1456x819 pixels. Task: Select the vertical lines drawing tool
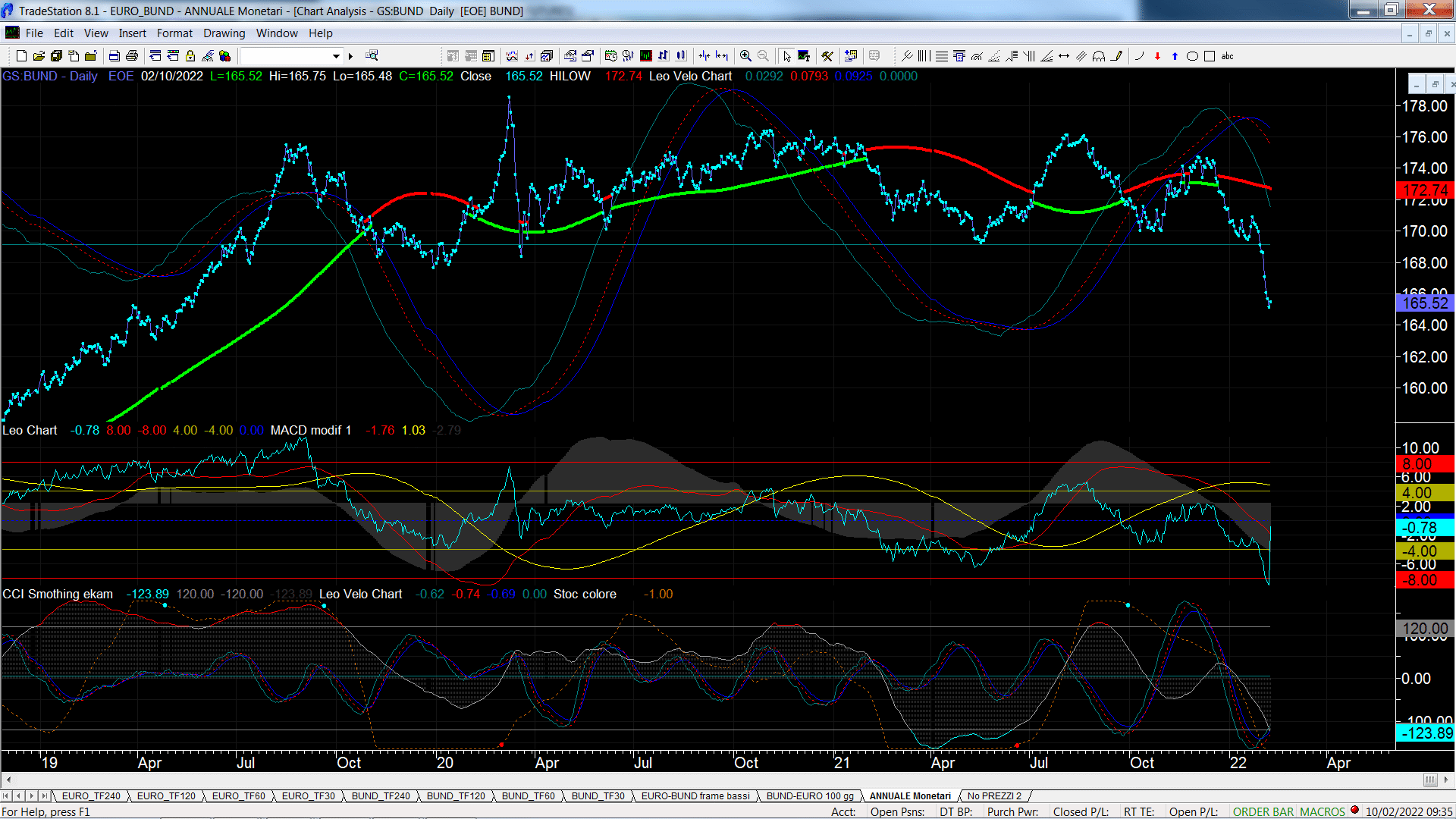[924, 56]
